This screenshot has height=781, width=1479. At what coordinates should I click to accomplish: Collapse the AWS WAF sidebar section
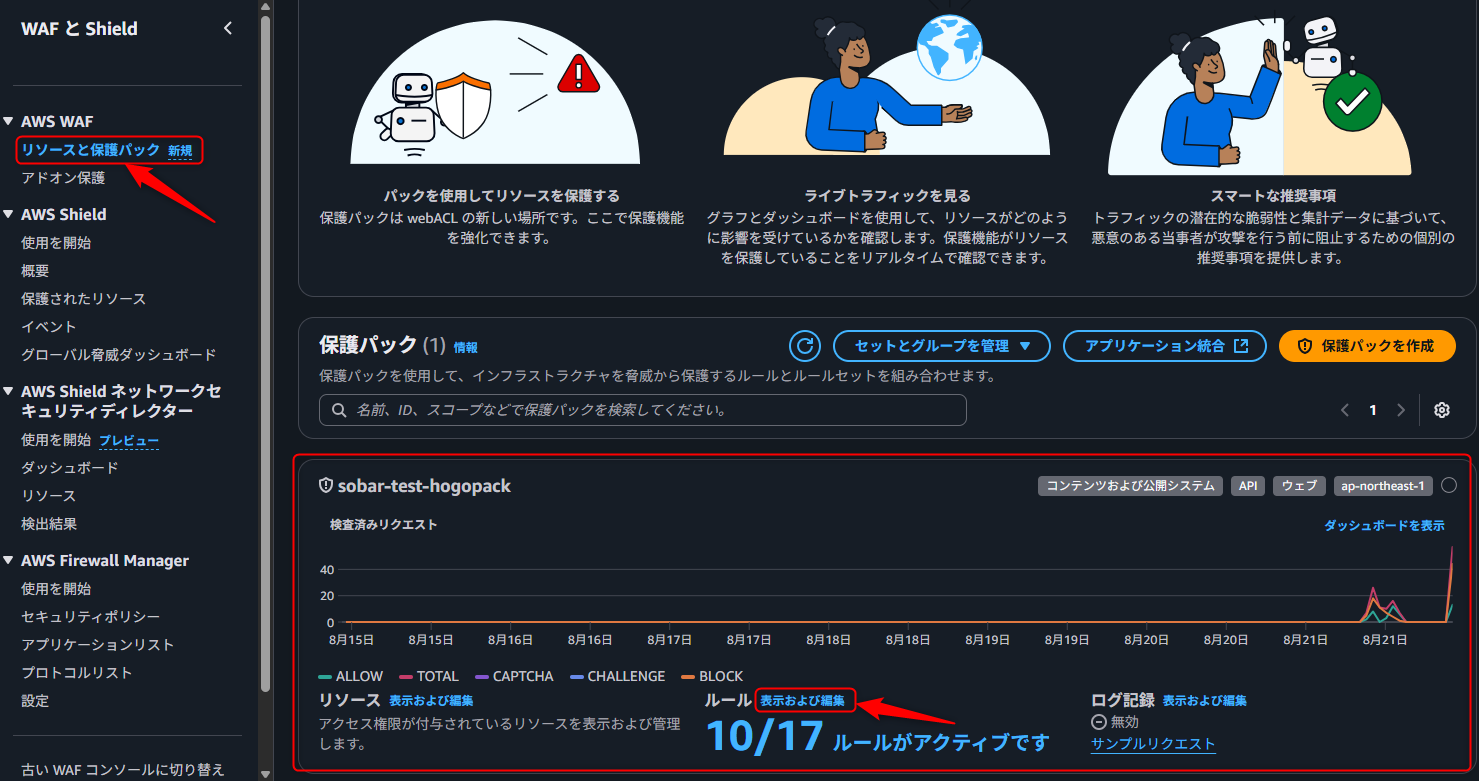click(9, 122)
